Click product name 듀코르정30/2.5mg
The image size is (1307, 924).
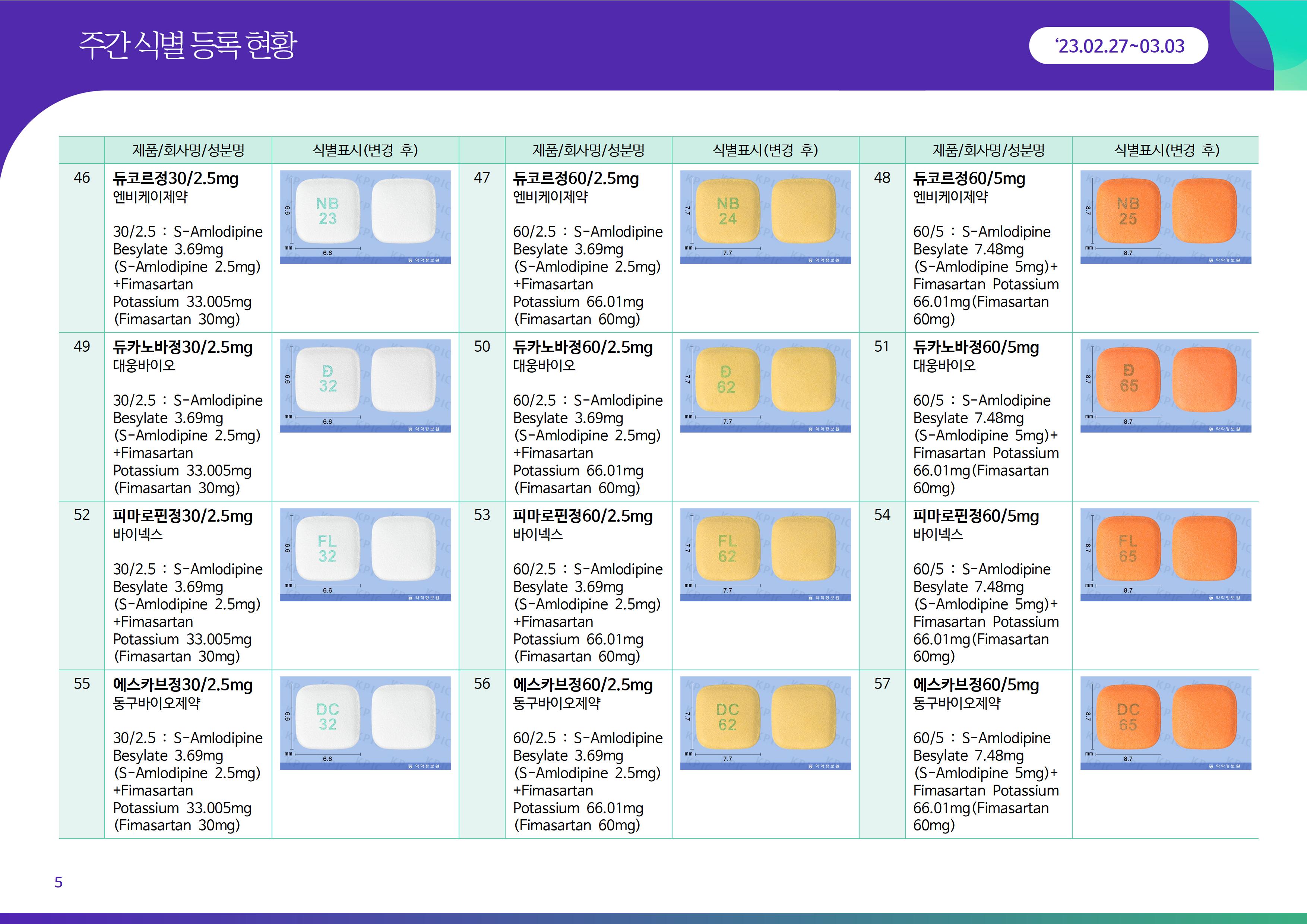click(175, 179)
